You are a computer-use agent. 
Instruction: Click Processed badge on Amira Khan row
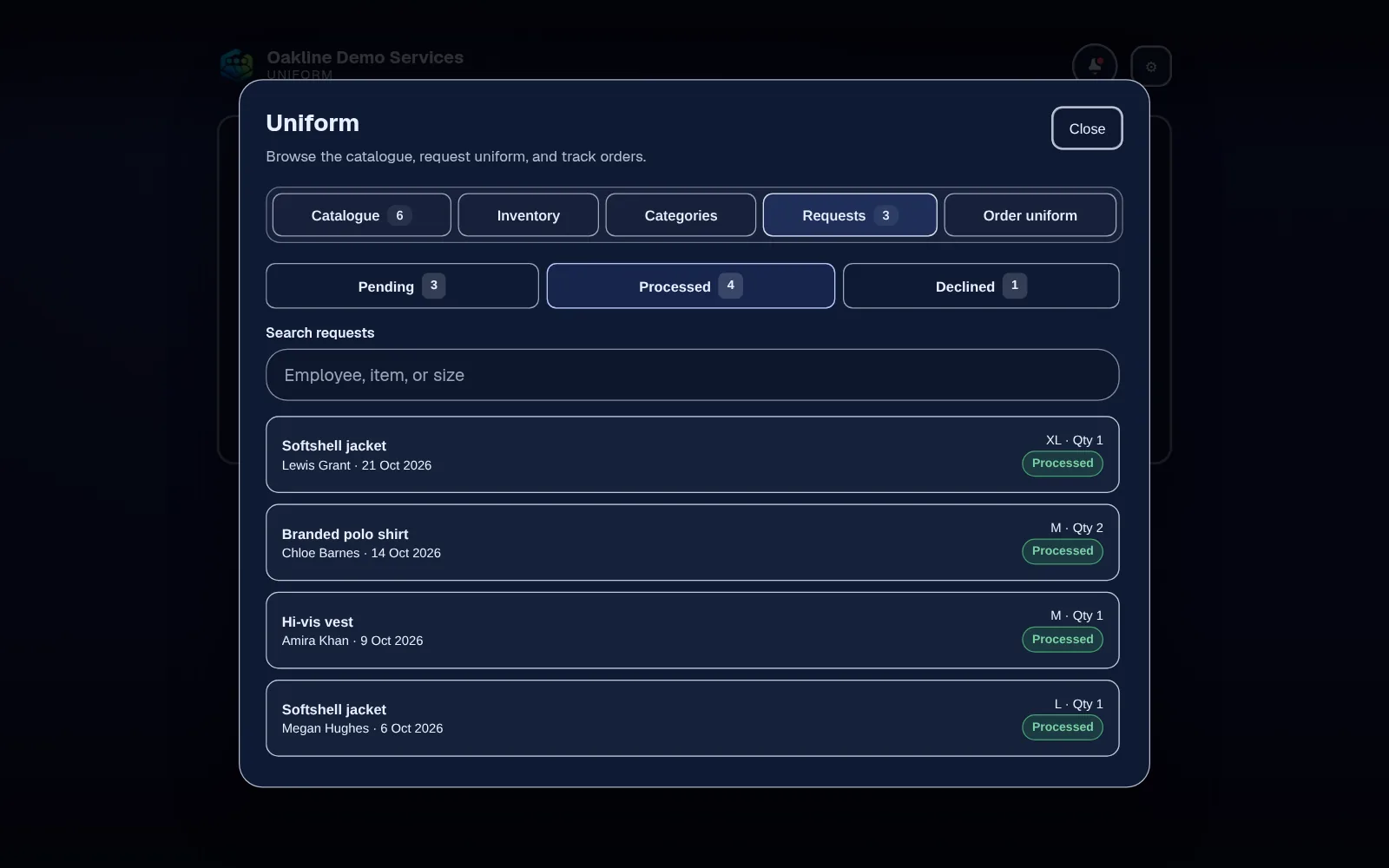1063,640
